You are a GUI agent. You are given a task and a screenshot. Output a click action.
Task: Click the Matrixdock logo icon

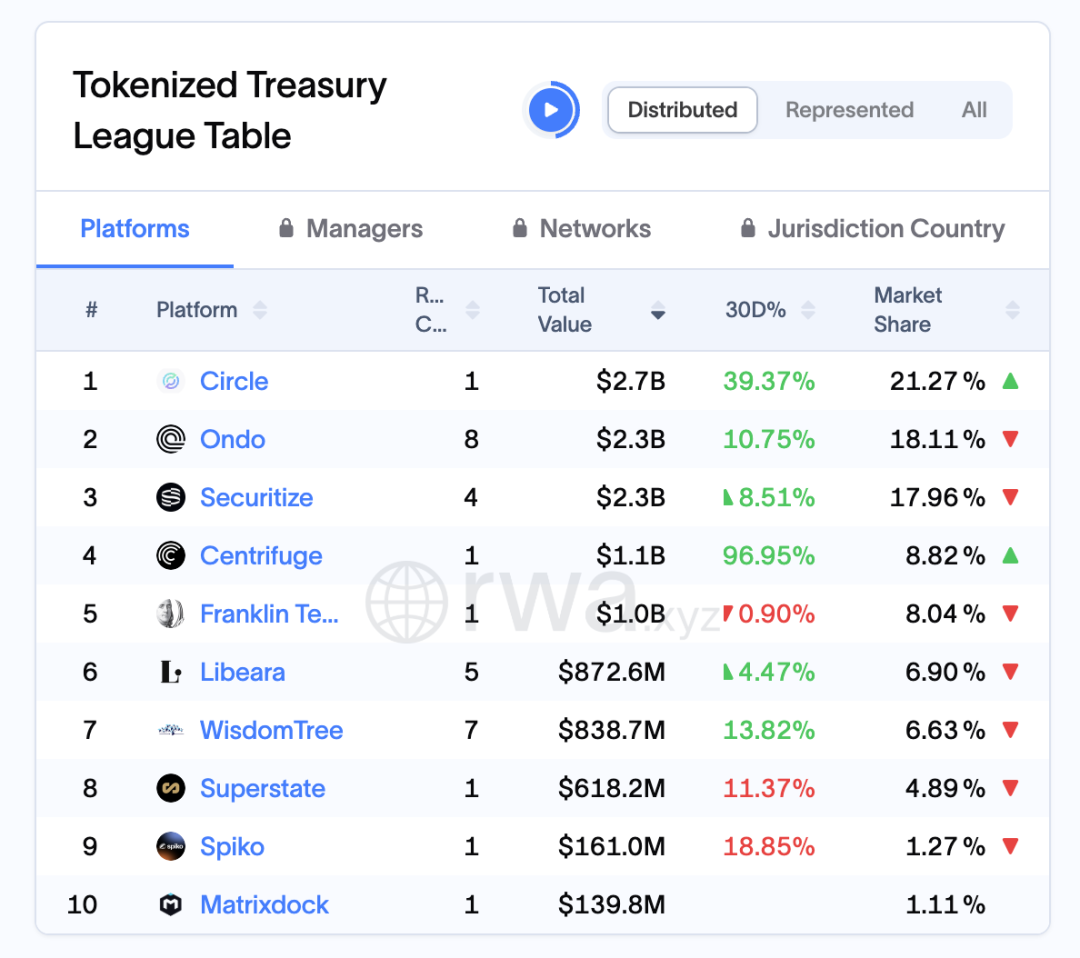click(x=171, y=905)
